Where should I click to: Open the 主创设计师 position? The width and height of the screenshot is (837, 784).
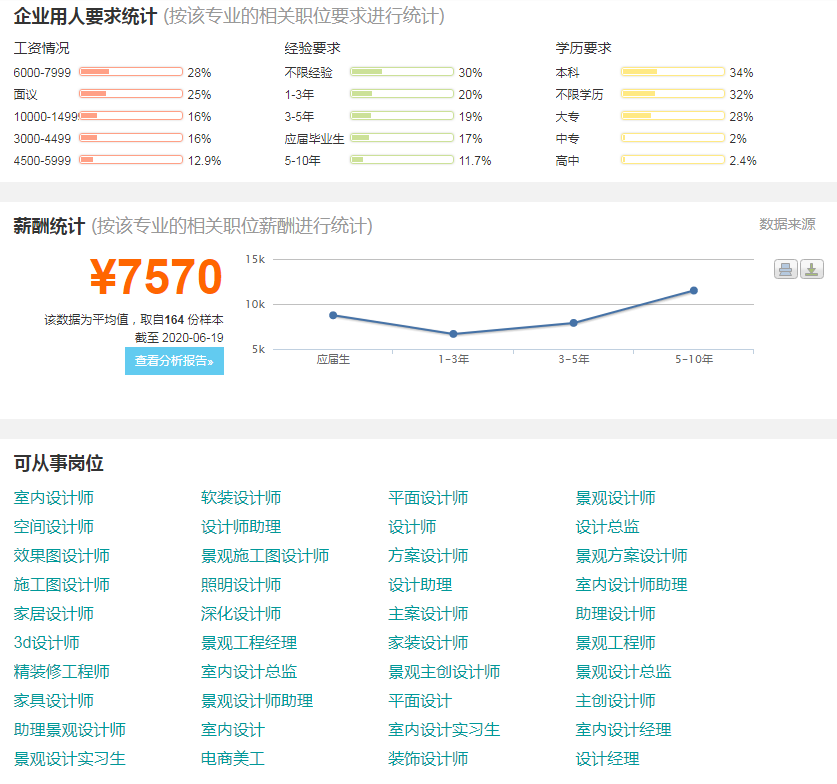pos(615,700)
